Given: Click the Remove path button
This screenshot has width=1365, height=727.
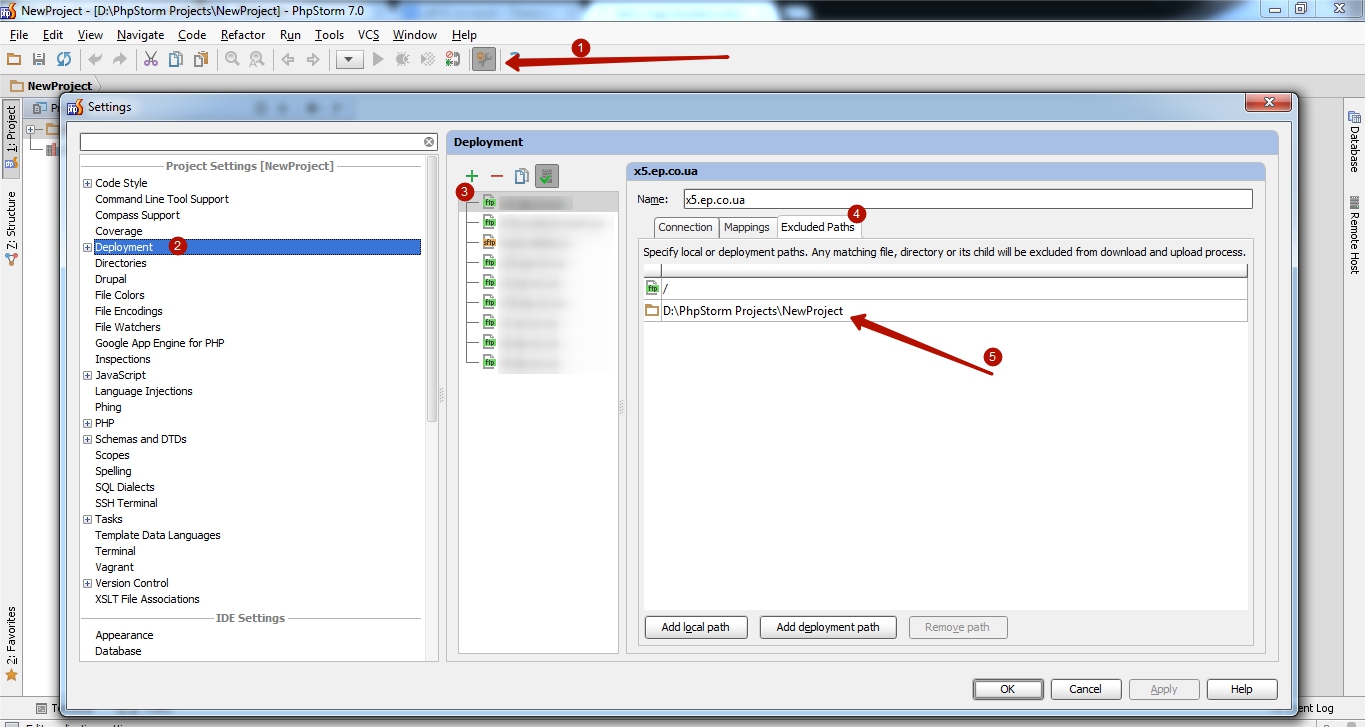Looking at the screenshot, I should pyautogui.click(x=957, y=627).
